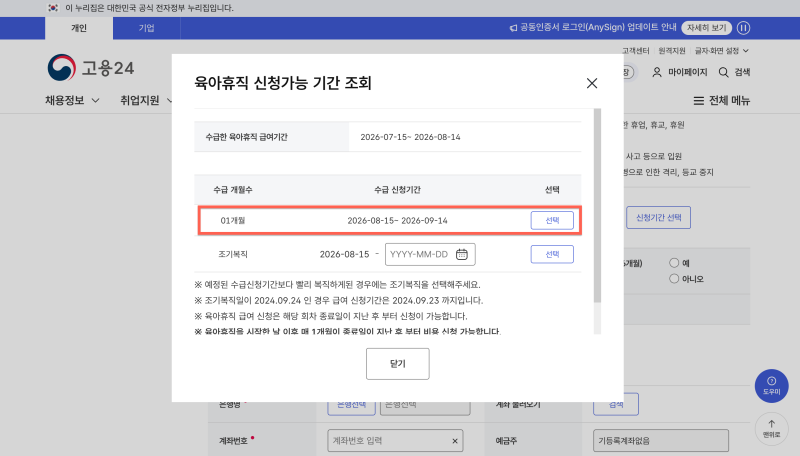Switch to the 기업 tab
This screenshot has height=456, width=800.
pos(146,28)
